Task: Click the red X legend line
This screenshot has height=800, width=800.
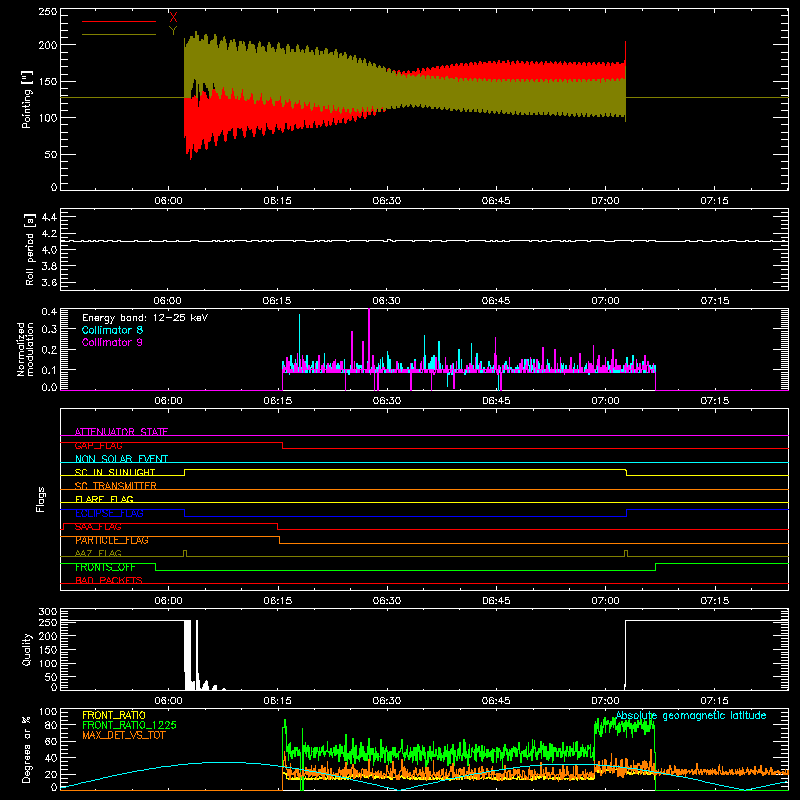Action: [x=119, y=21]
